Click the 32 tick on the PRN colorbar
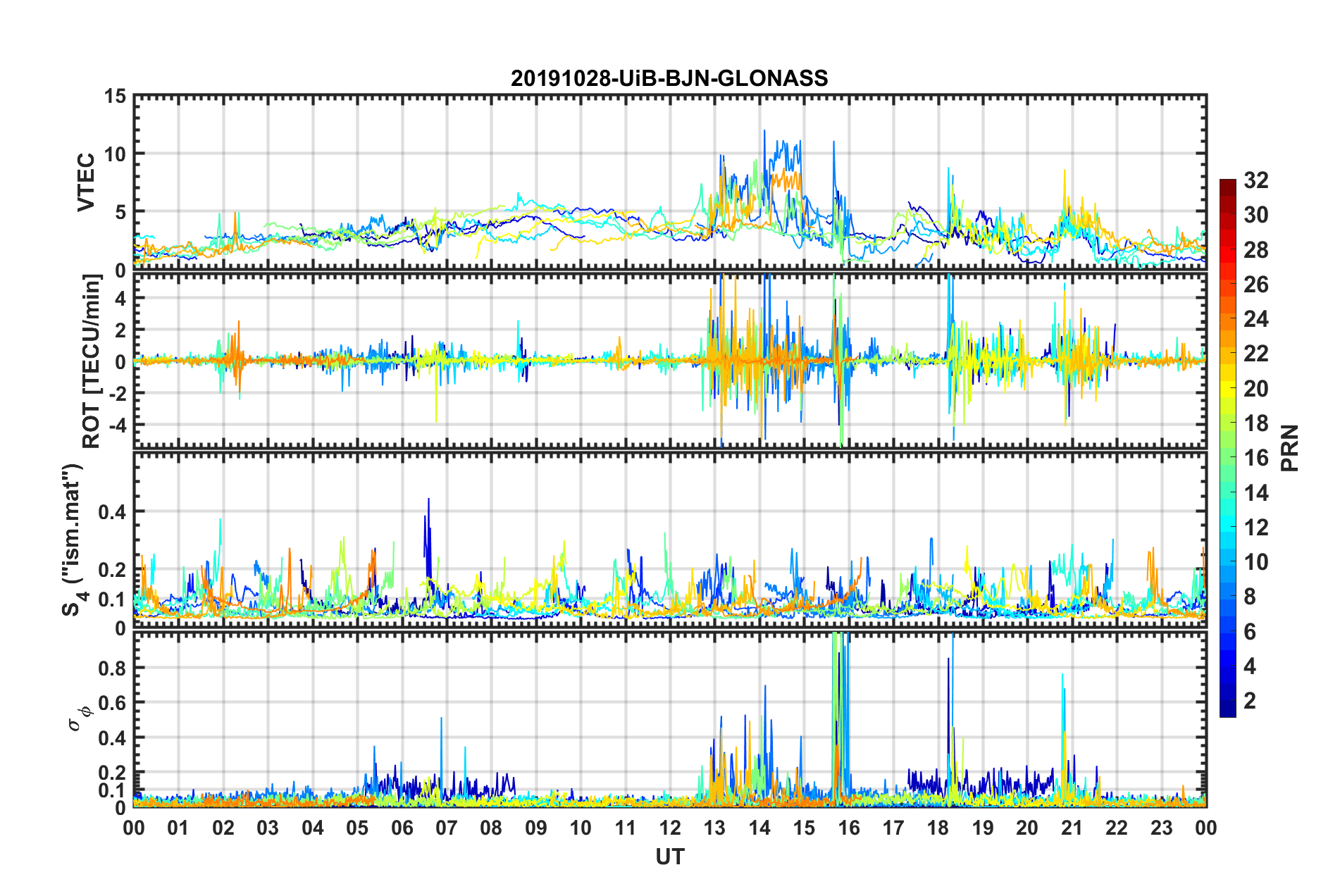 tap(1256, 180)
